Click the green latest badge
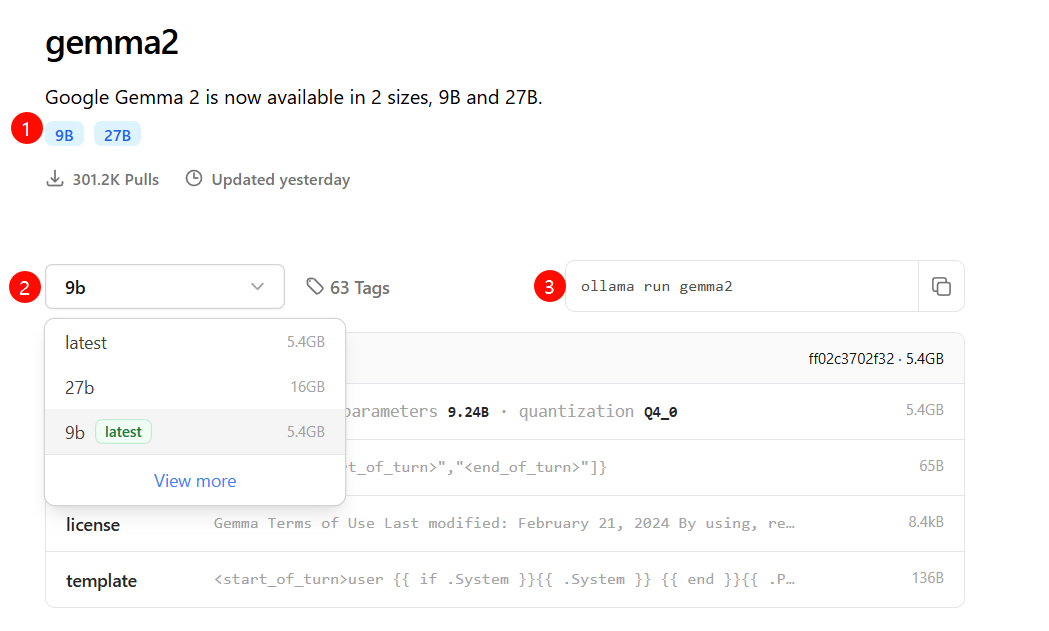The height and width of the screenshot is (631, 1049). [x=123, y=432]
